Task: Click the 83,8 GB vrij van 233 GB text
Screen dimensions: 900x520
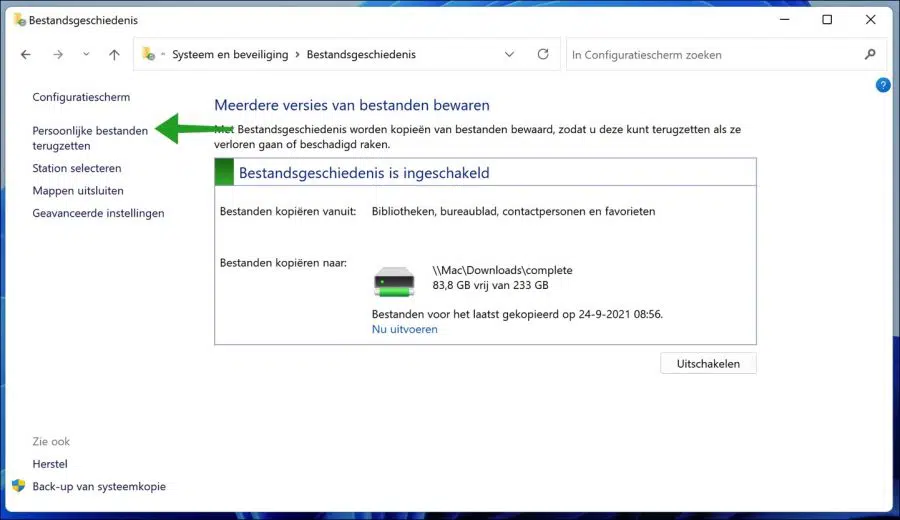Action: (x=490, y=285)
